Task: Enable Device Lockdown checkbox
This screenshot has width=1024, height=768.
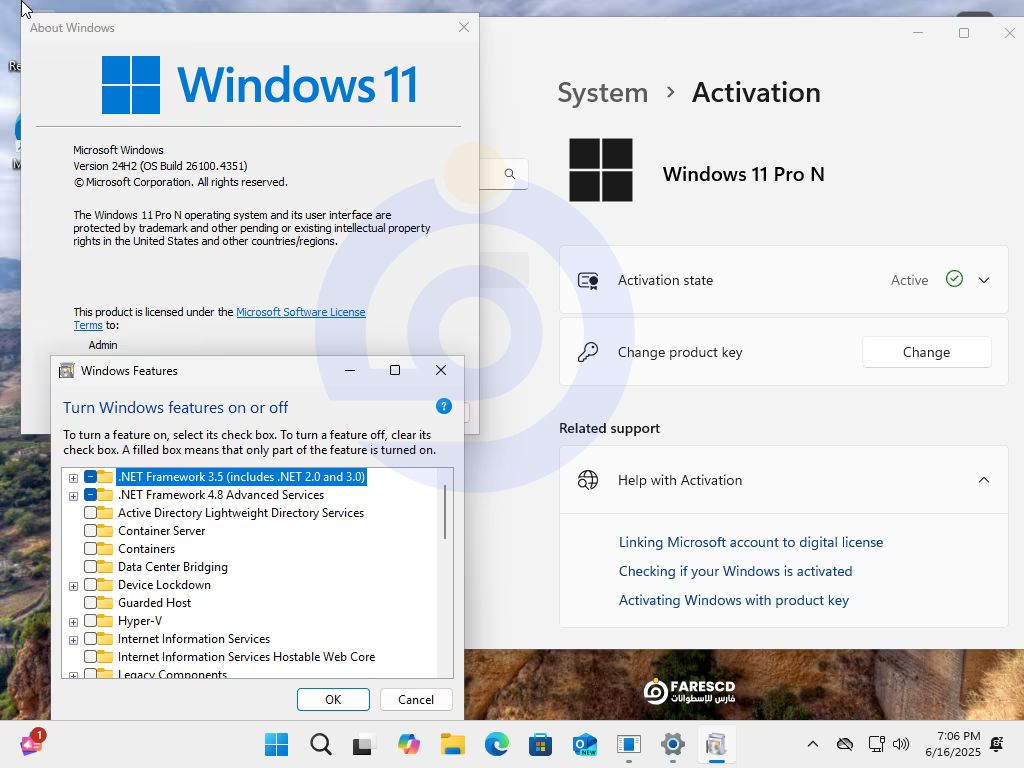Action: pos(90,584)
